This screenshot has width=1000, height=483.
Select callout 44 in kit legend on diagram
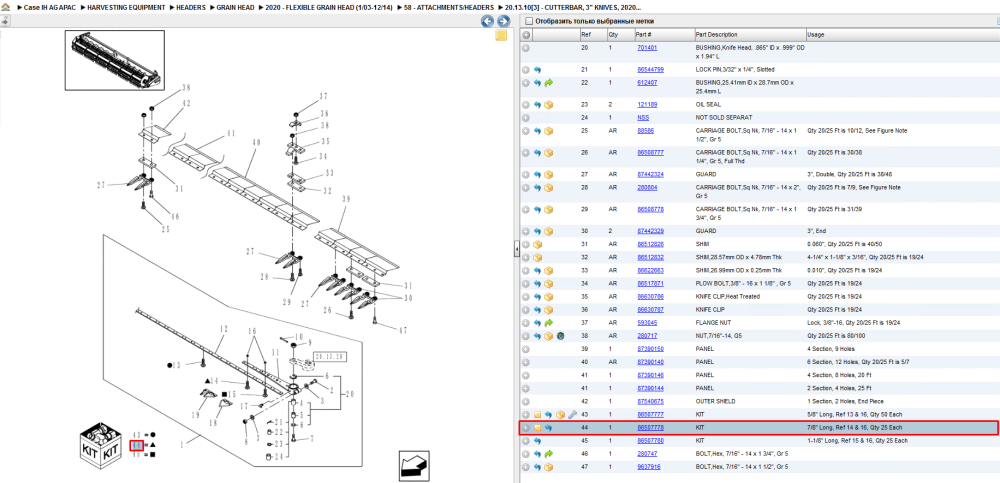(136, 445)
